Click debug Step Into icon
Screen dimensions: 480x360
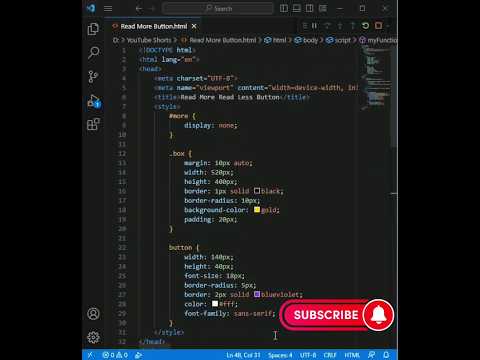[x=340, y=26]
